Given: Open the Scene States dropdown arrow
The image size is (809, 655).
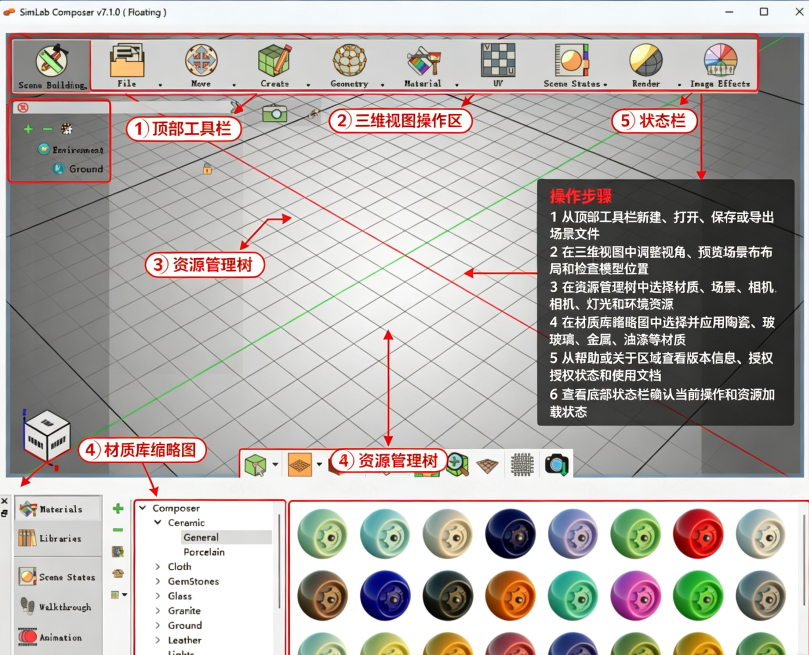Looking at the screenshot, I should (605, 85).
